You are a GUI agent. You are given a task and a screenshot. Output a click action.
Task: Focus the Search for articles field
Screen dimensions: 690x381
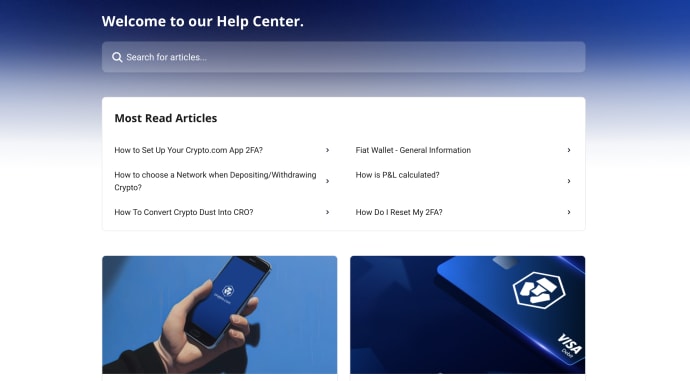pyautogui.click(x=343, y=57)
